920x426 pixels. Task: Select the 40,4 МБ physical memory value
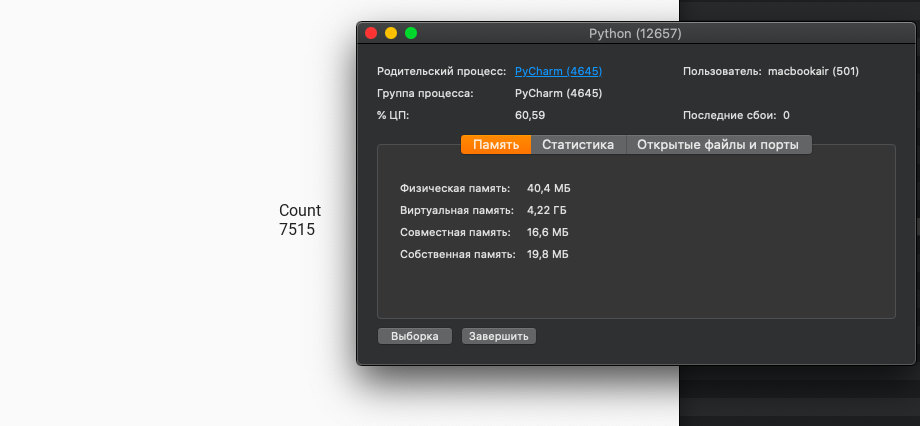[x=549, y=188]
